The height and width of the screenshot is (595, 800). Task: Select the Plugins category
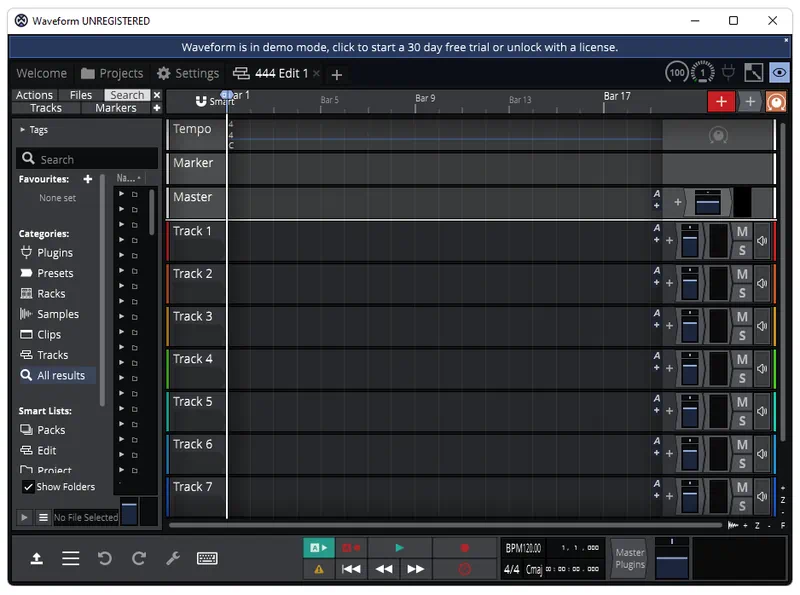point(47,253)
